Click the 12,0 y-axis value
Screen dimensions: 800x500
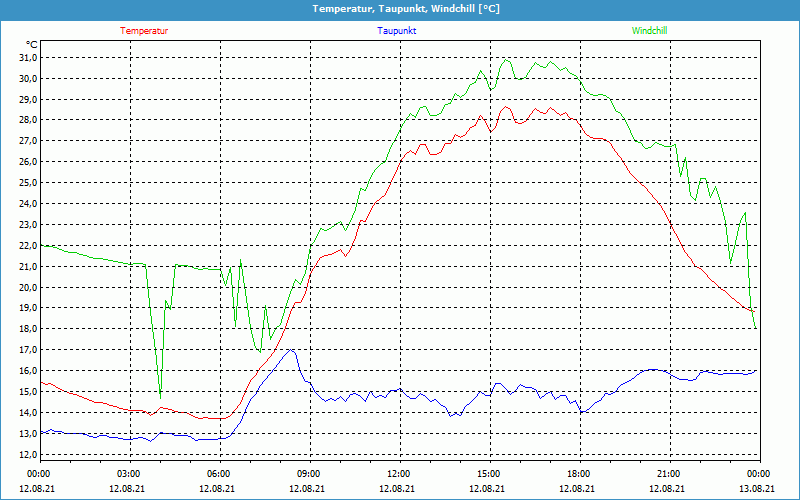29,454
